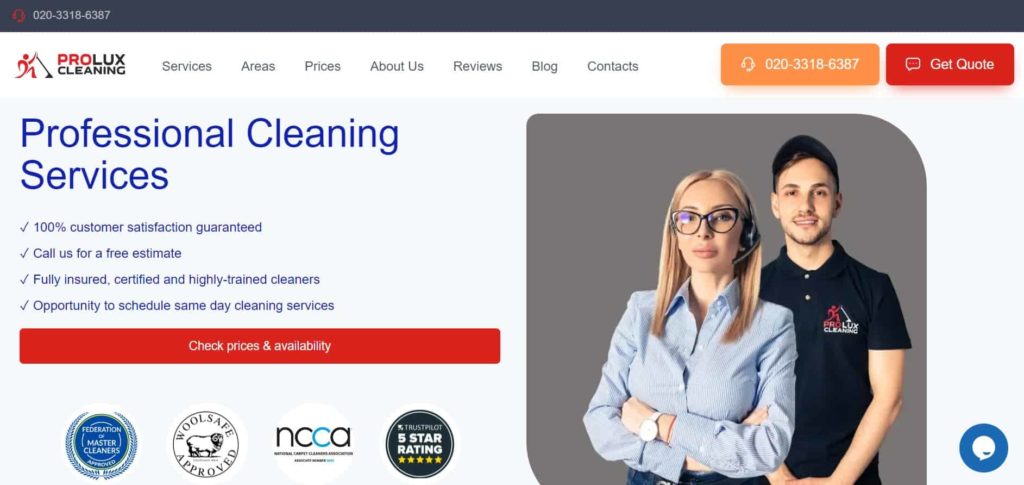This screenshot has width=1024, height=485.
Task: Click Check prices & availability button
Action: coord(260,346)
